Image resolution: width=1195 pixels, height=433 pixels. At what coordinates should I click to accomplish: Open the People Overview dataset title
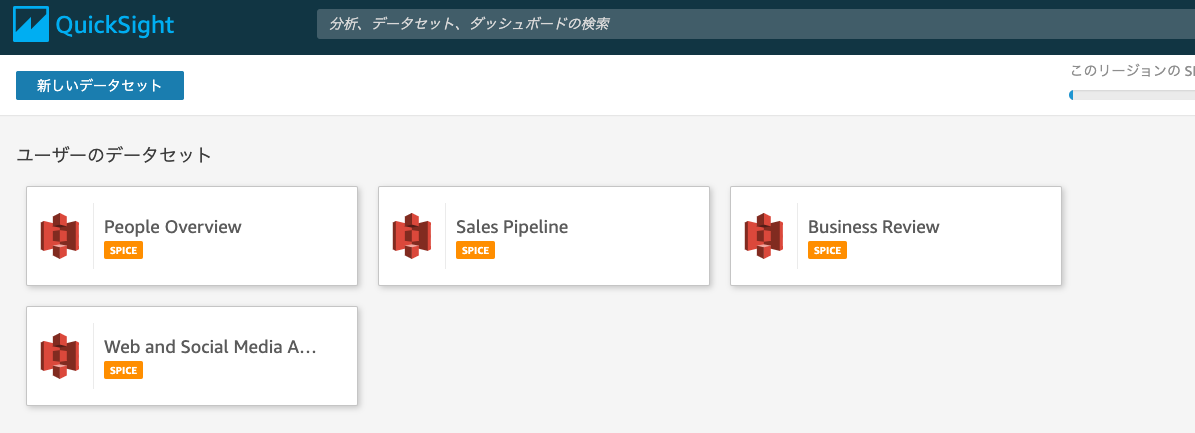coord(172,226)
